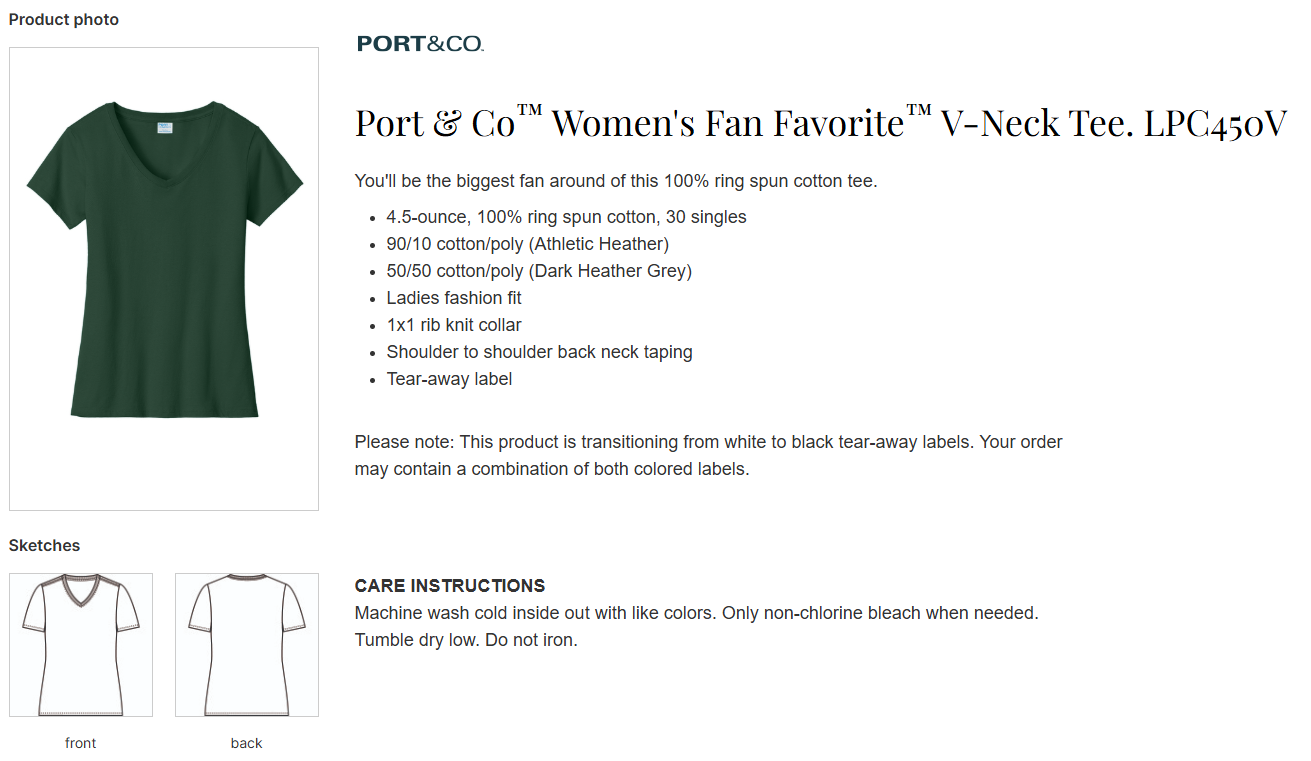Click the '4.5-ounce, 100% ring spun cotton' bullet
The width and height of the screenshot is (1311, 761).
pyautogui.click(x=566, y=217)
